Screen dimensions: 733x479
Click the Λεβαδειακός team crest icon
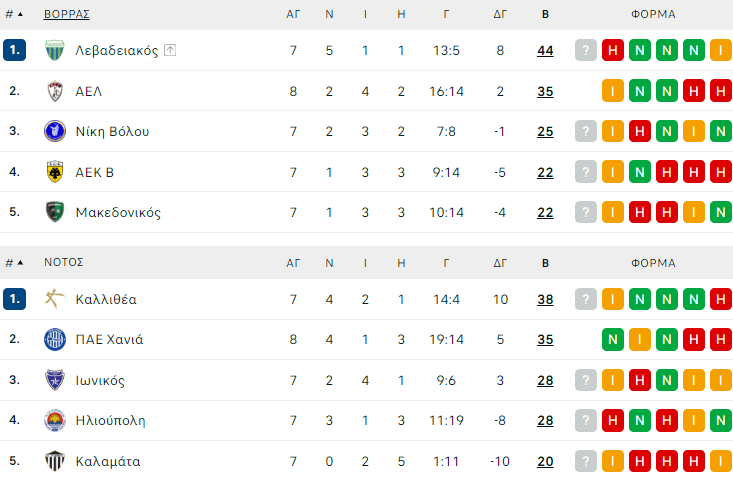[55, 50]
